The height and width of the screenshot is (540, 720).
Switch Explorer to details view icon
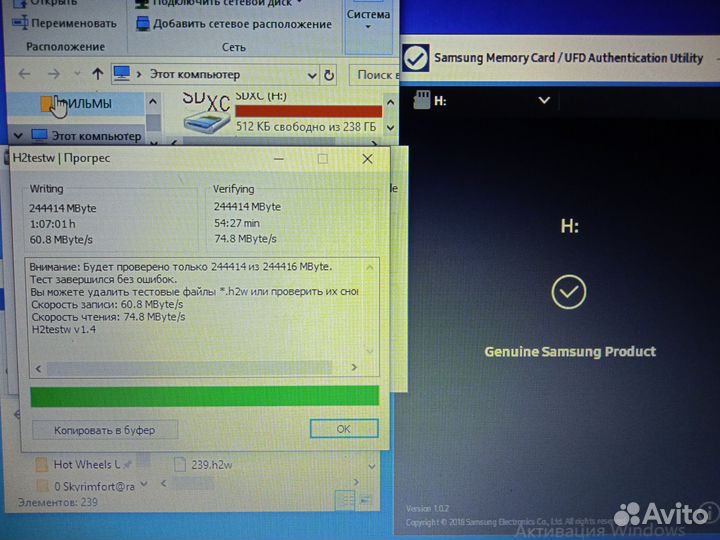345,501
